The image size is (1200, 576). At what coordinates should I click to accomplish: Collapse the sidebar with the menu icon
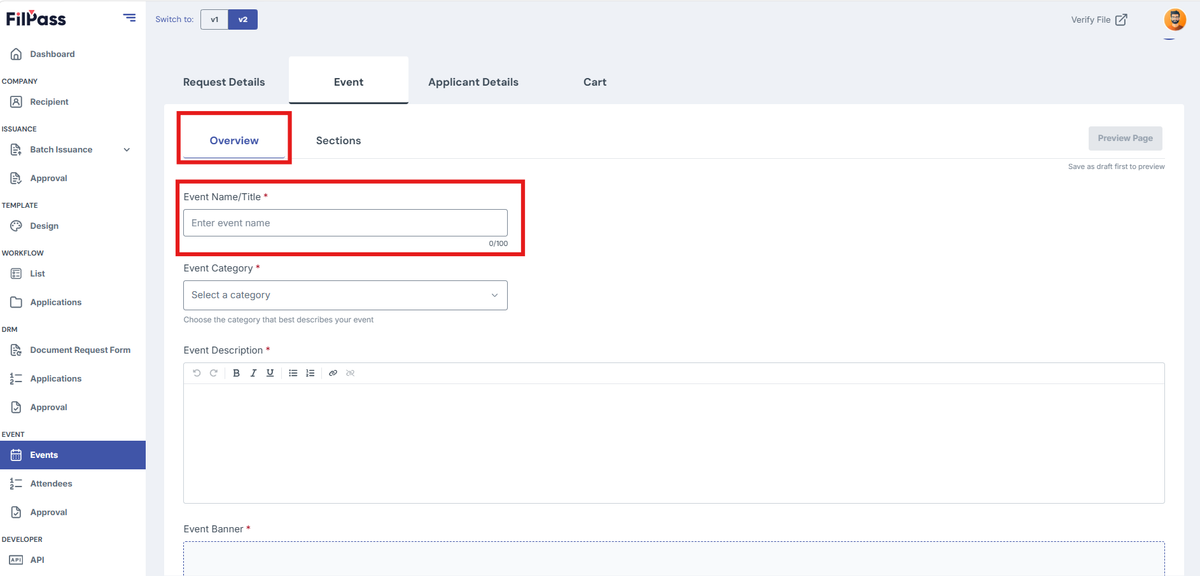click(129, 18)
